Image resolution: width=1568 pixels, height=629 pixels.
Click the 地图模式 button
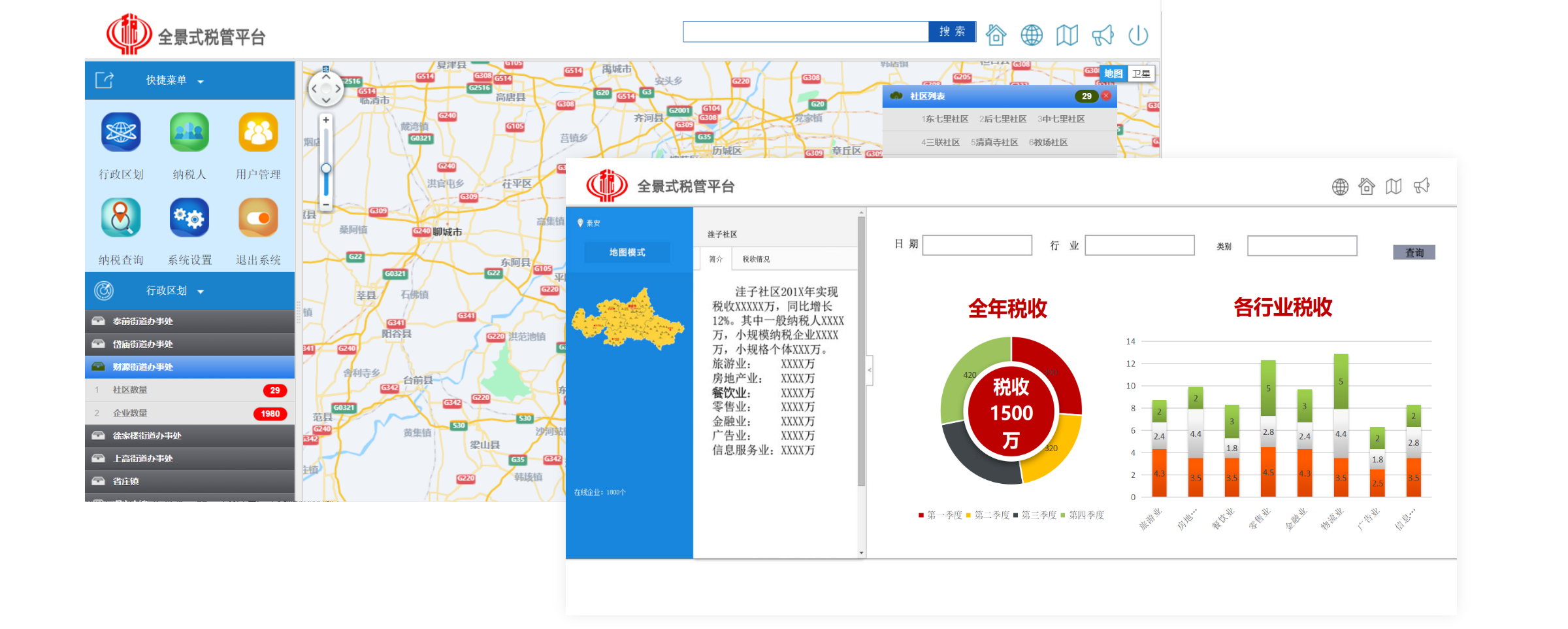(x=627, y=252)
